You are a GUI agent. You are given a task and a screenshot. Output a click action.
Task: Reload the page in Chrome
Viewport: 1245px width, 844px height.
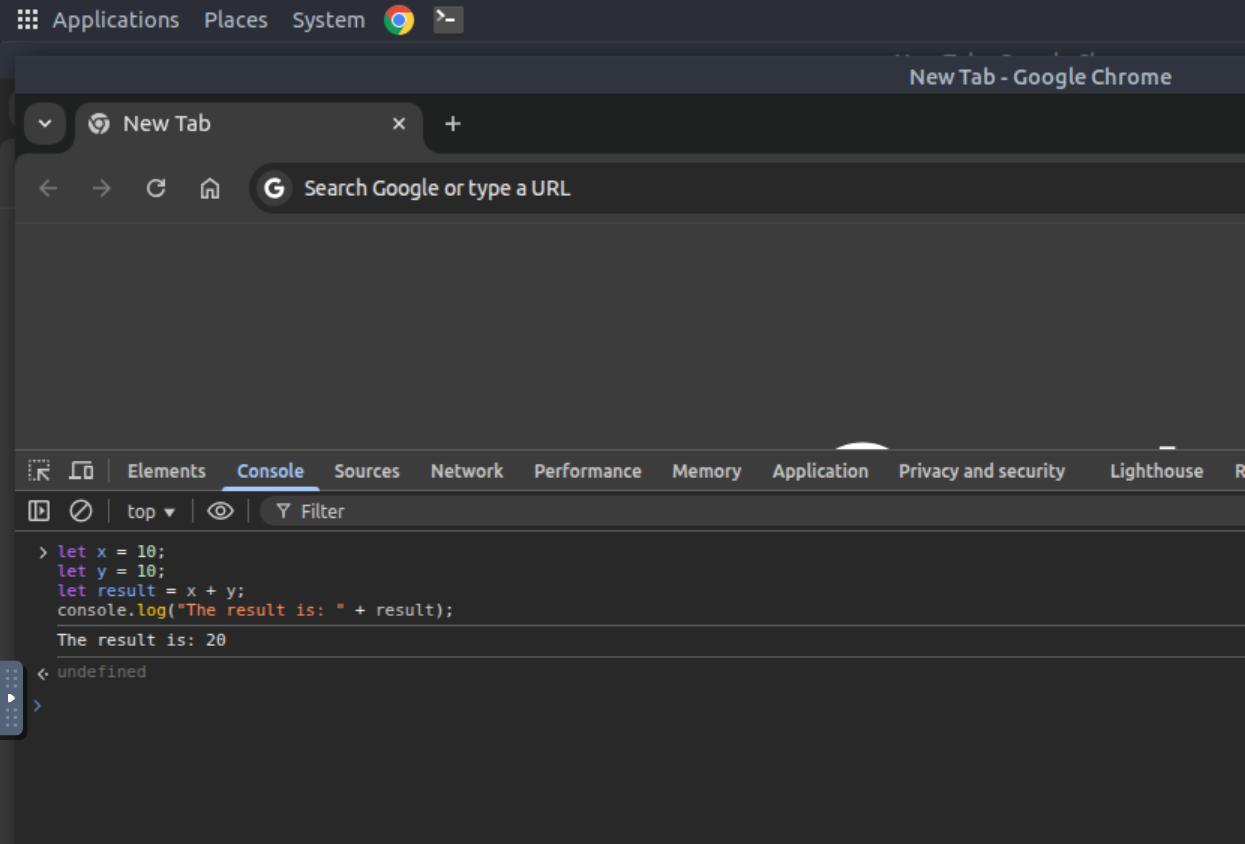click(x=156, y=188)
